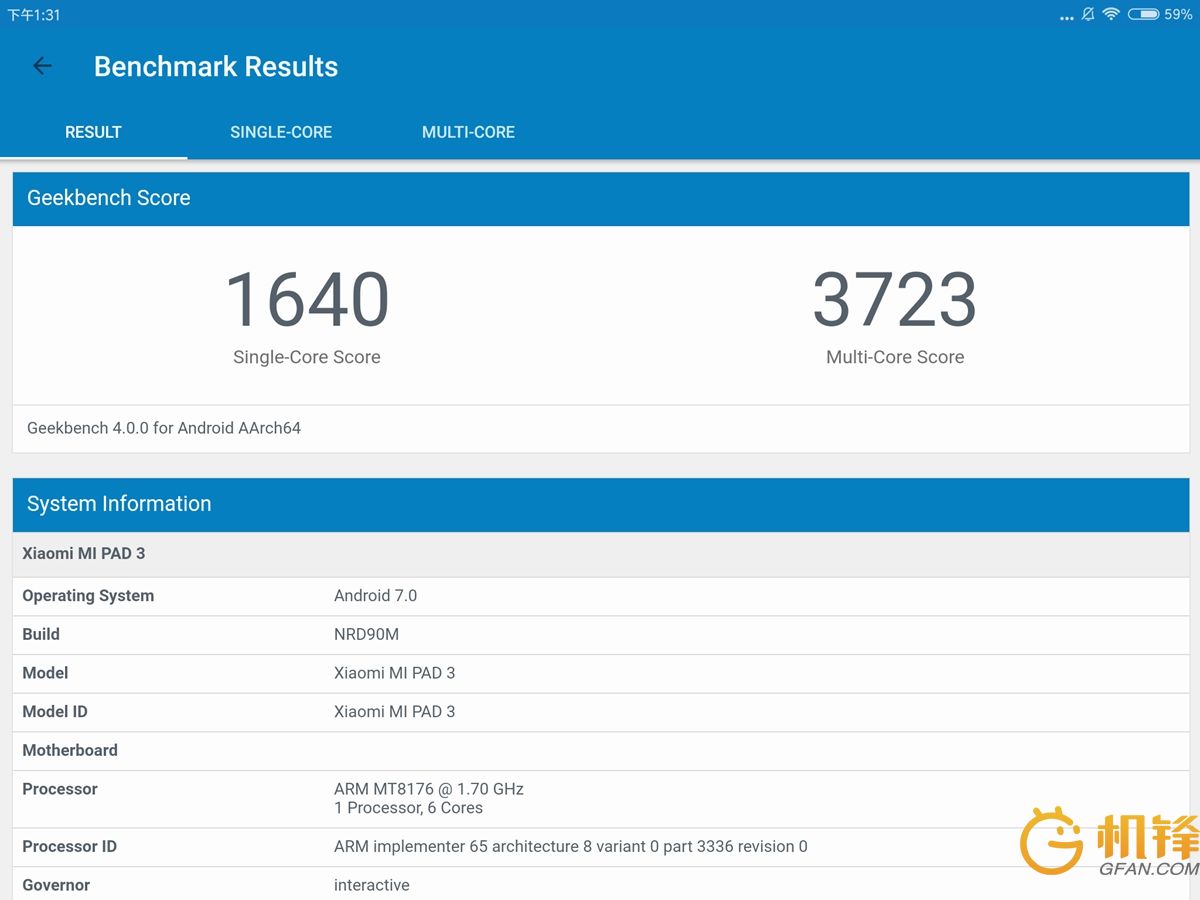
Task: Tap the Governor row label
Action: point(56,885)
